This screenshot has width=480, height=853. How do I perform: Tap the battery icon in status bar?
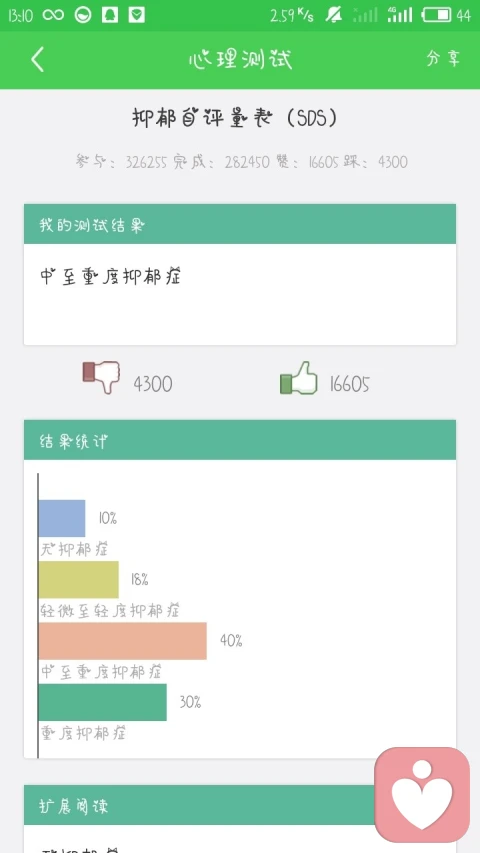(x=437, y=15)
